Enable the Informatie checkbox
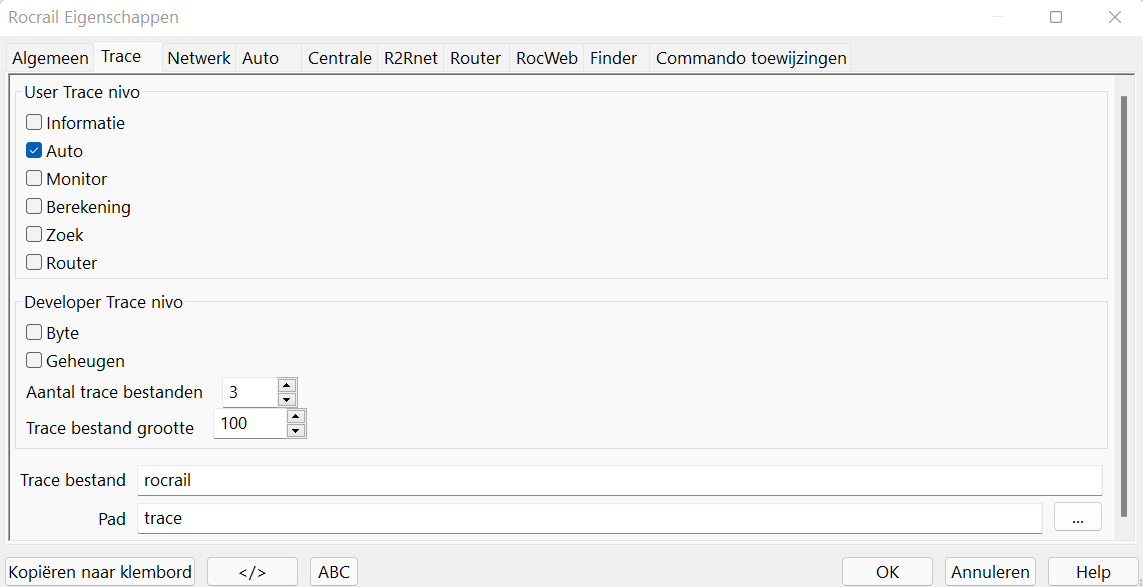Screen dimensions: 1143x587 pyautogui.click(x=34, y=123)
